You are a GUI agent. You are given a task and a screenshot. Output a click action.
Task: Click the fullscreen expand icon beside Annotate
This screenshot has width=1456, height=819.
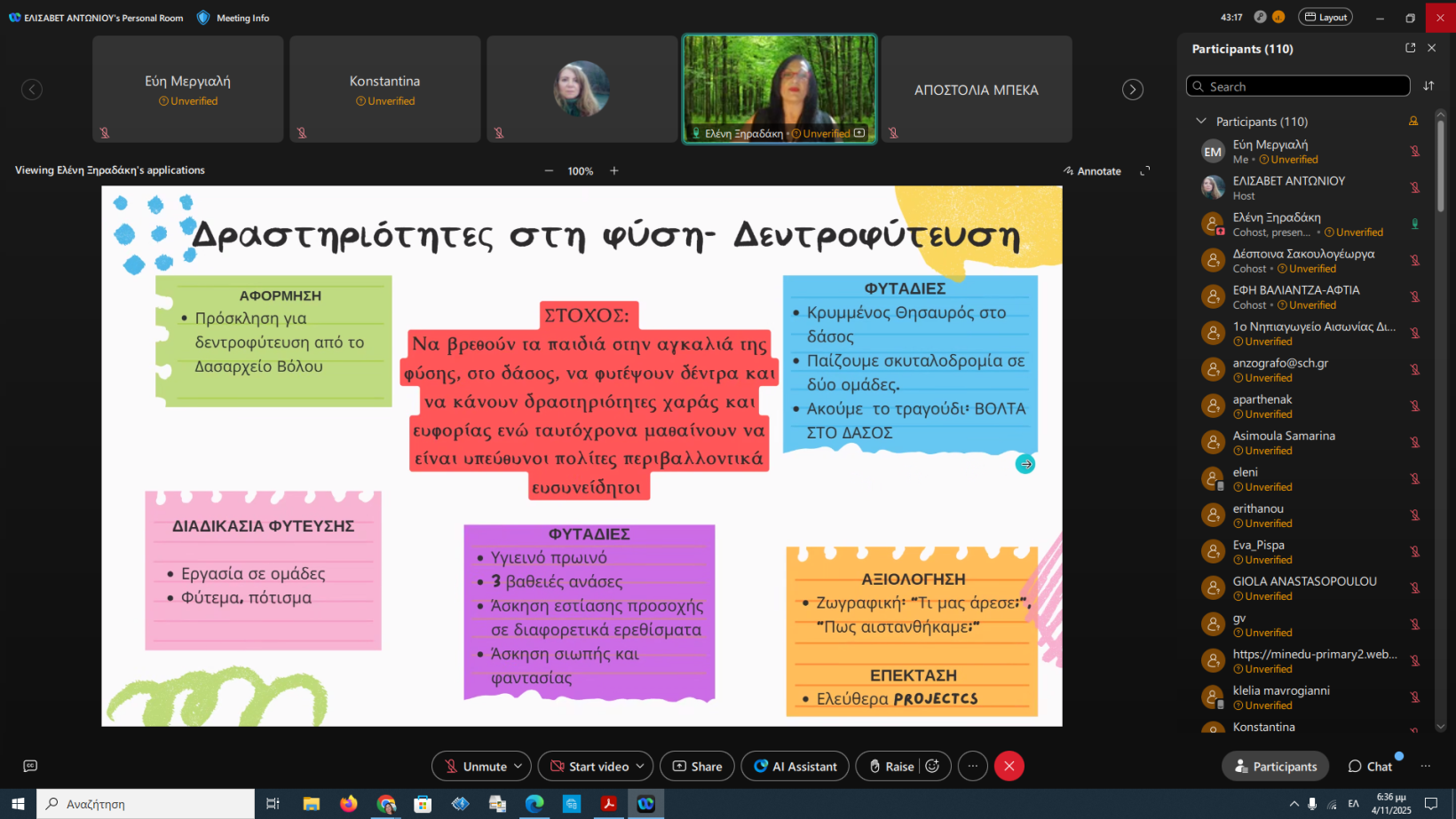[x=1145, y=171]
